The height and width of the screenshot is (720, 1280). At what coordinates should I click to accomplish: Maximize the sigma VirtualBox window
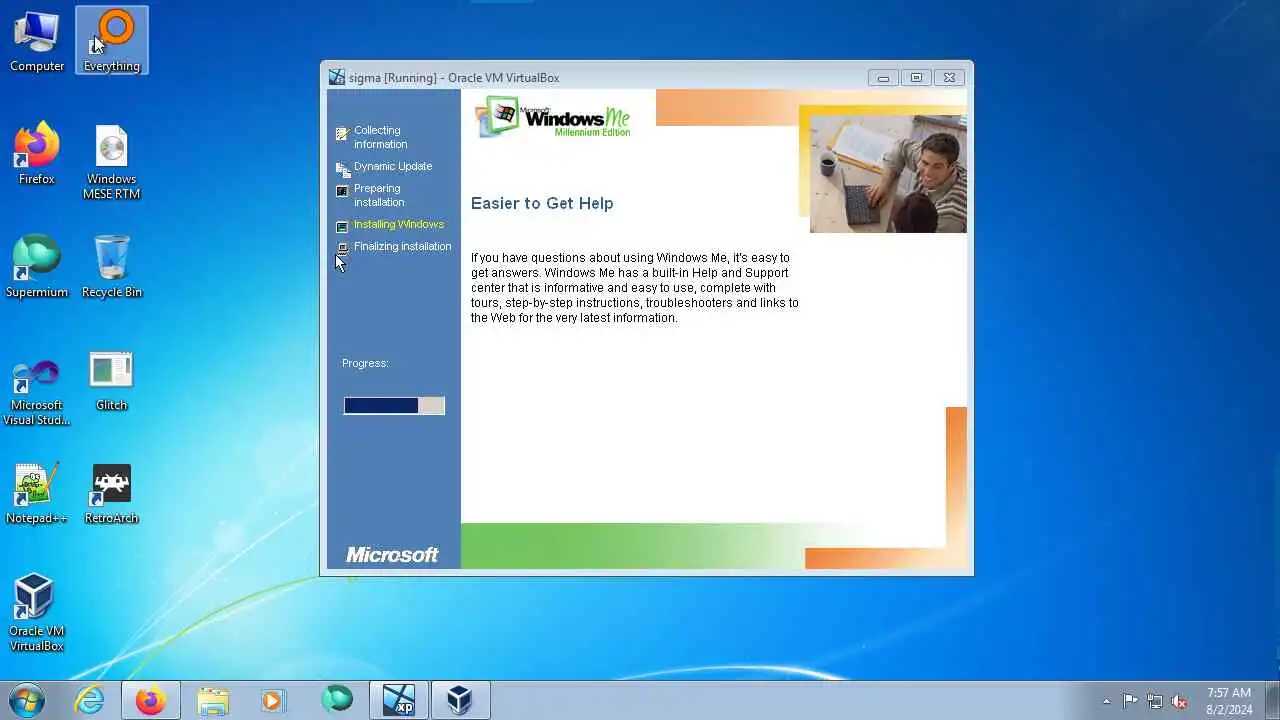pyautogui.click(x=916, y=77)
